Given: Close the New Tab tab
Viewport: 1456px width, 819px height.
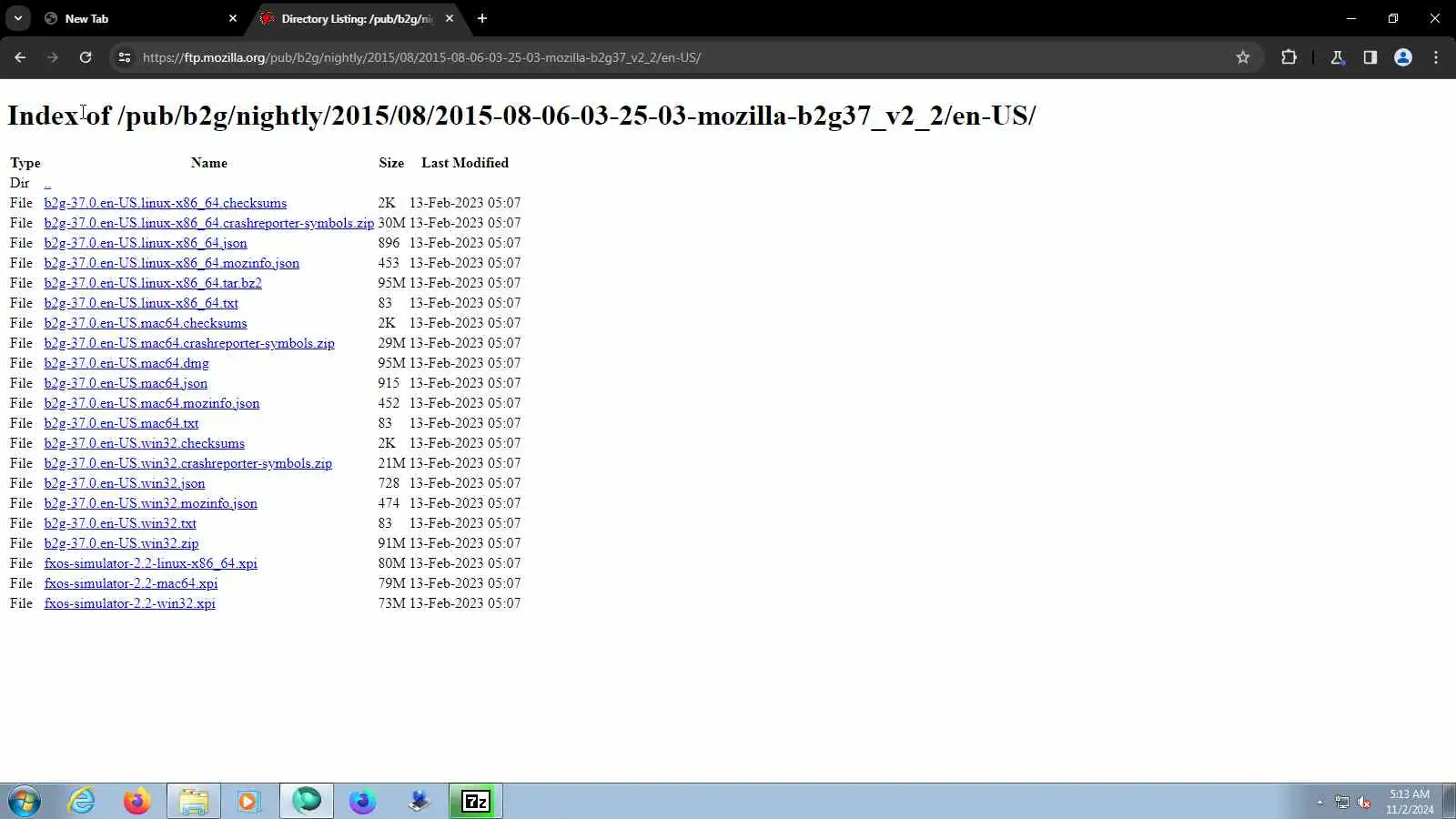Looking at the screenshot, I should pyautogui.click(x=233, y=18).
